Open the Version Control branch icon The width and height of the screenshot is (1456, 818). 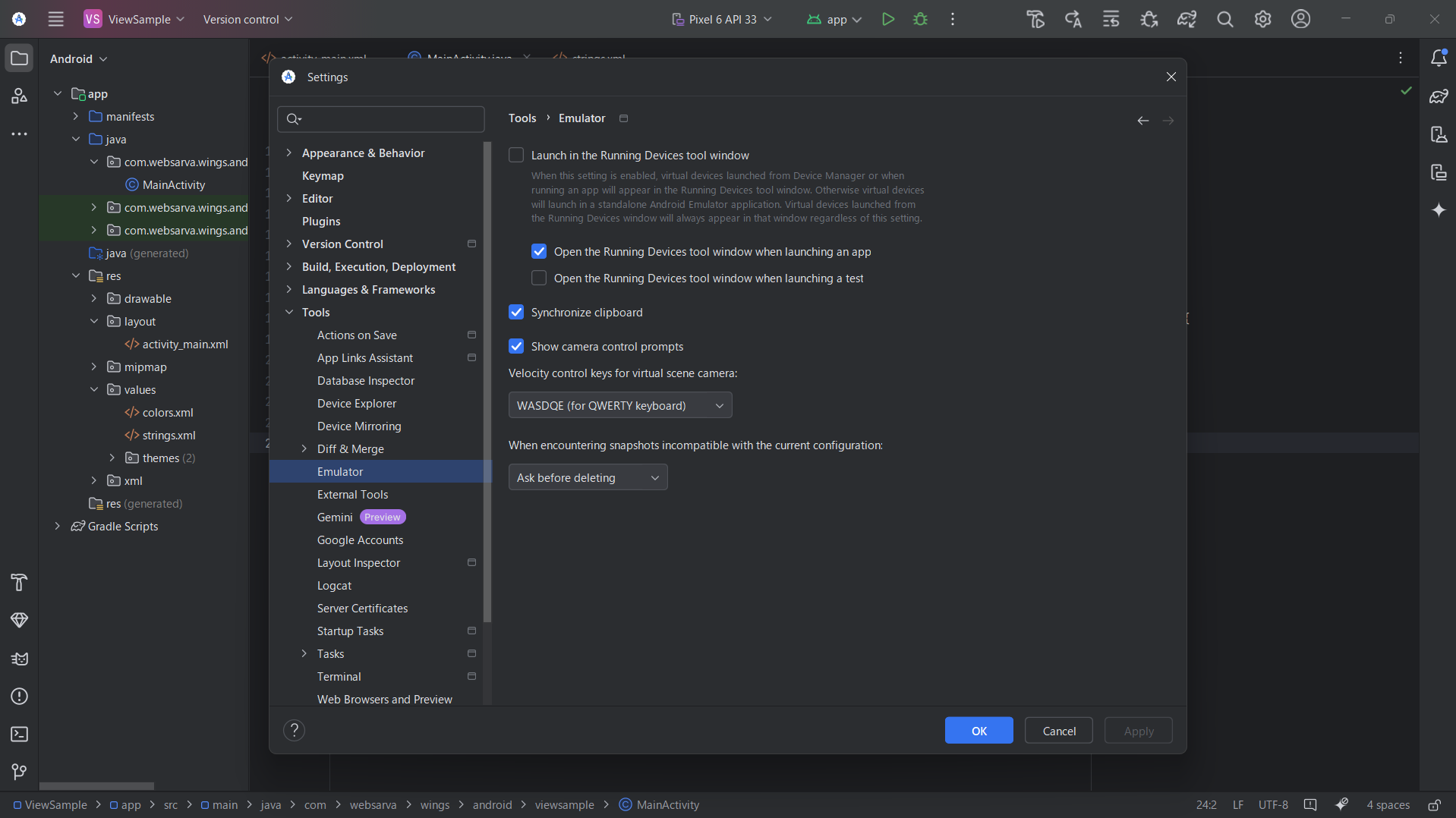tap(19, 772)
